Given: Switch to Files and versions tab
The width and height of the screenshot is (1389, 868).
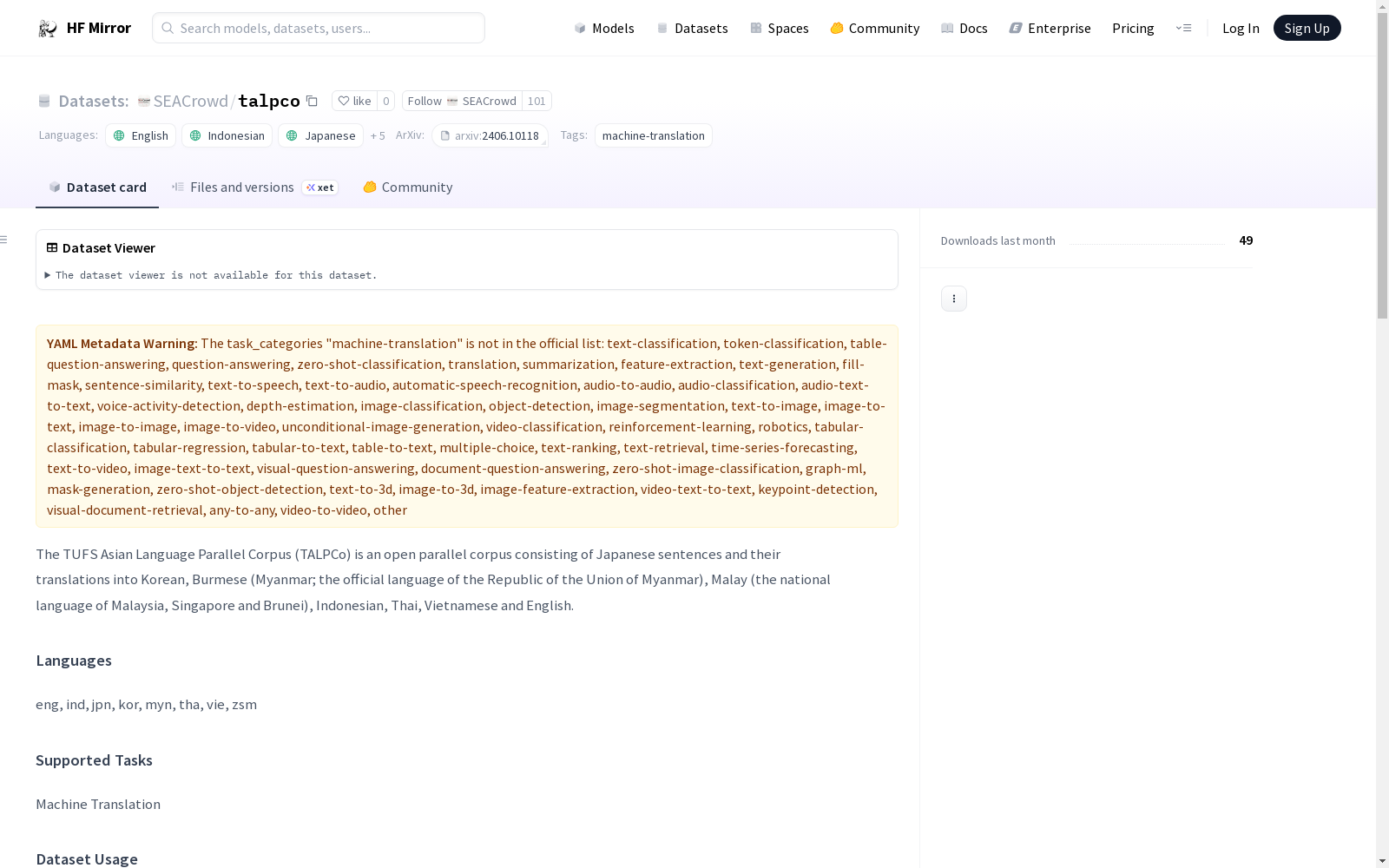Looking at the screenshot, I should point(254,187).
